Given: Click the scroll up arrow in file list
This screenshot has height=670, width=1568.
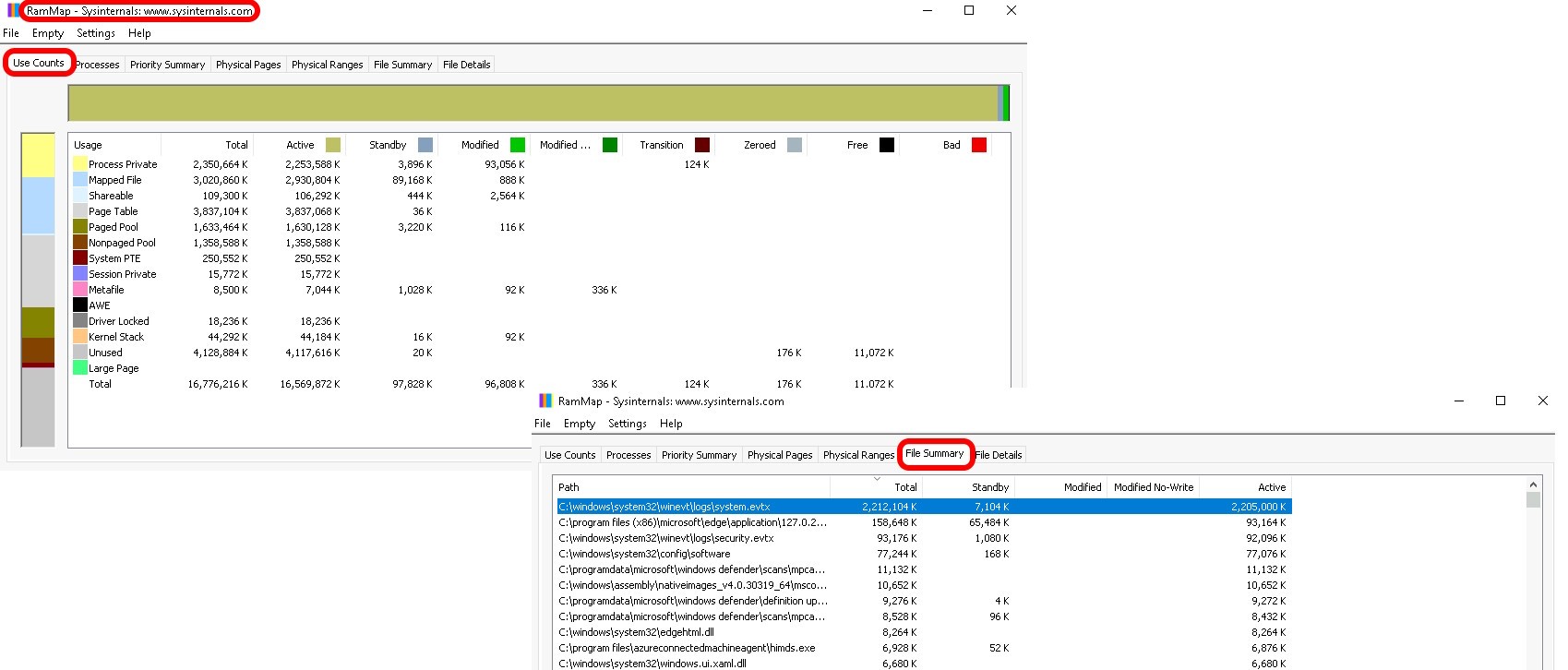Looking at the screenshot, I should pos(1533,485).
